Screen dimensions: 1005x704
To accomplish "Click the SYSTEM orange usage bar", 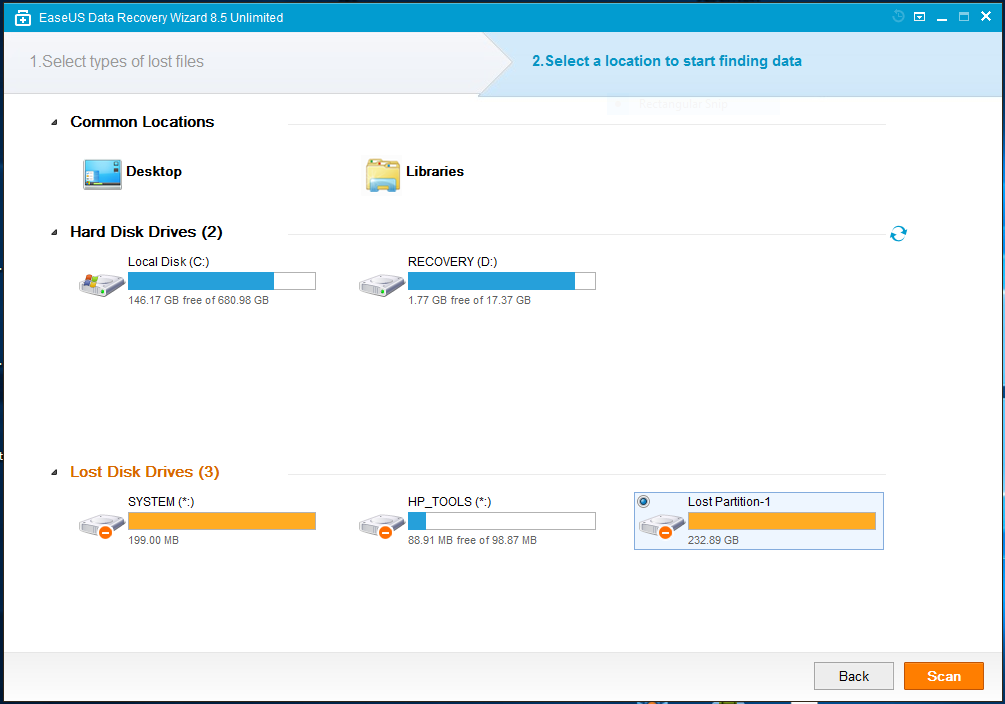I will tap(222, 521).
